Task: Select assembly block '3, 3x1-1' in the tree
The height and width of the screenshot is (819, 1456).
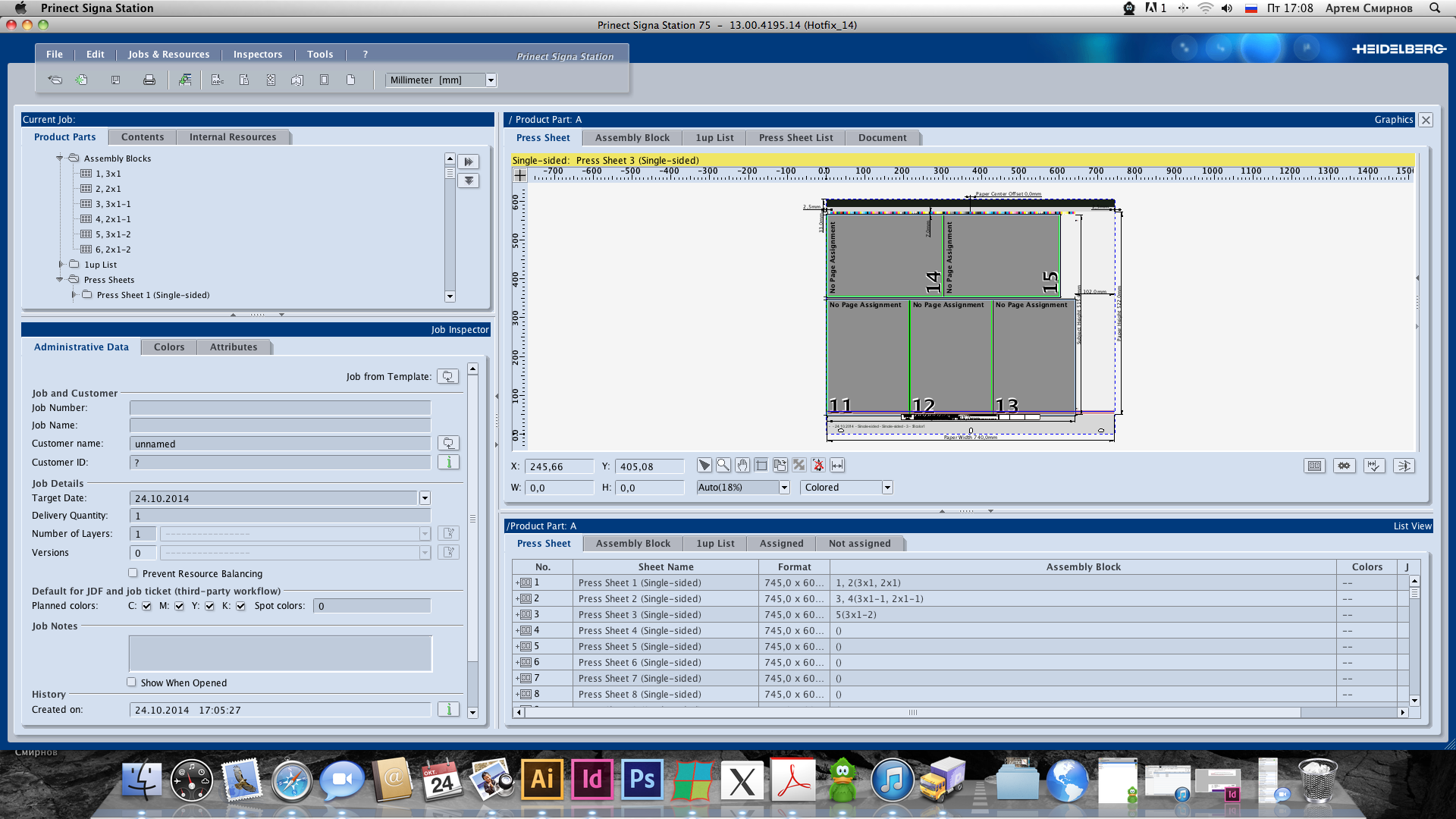Action: [113, 204]
